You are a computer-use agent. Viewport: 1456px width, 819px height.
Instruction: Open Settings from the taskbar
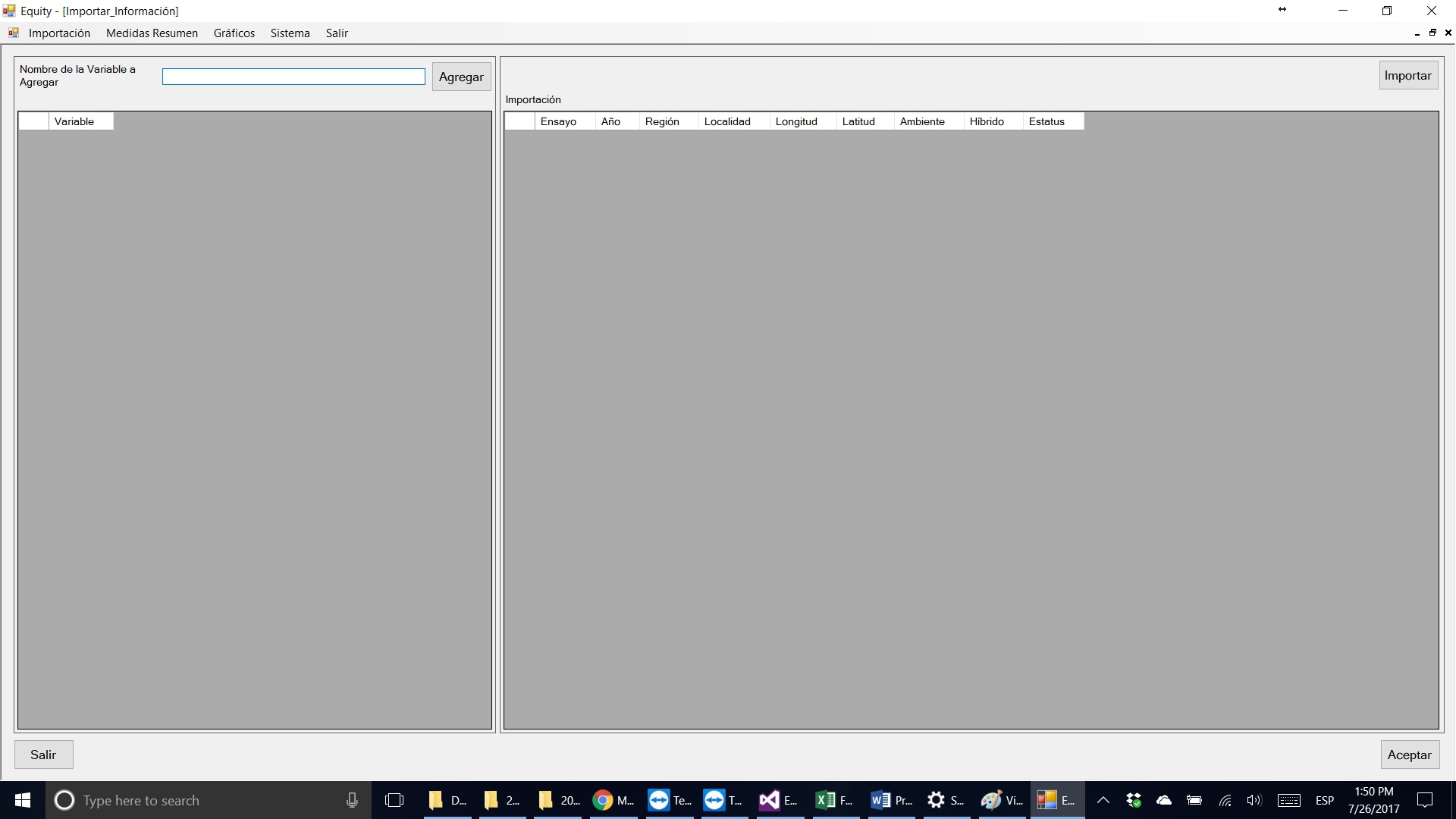pyautogui.click(x=946, y=800)
